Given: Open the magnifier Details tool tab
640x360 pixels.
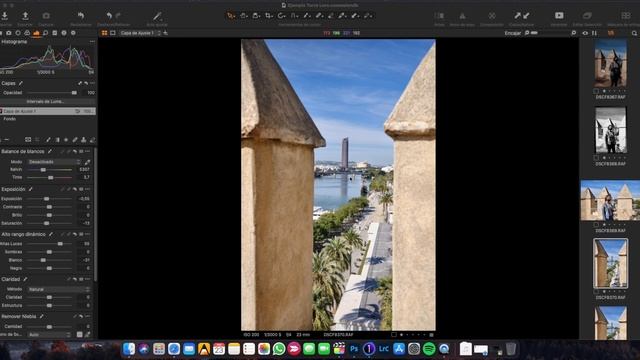Looking at the screenshot, I should coord(46,33).
